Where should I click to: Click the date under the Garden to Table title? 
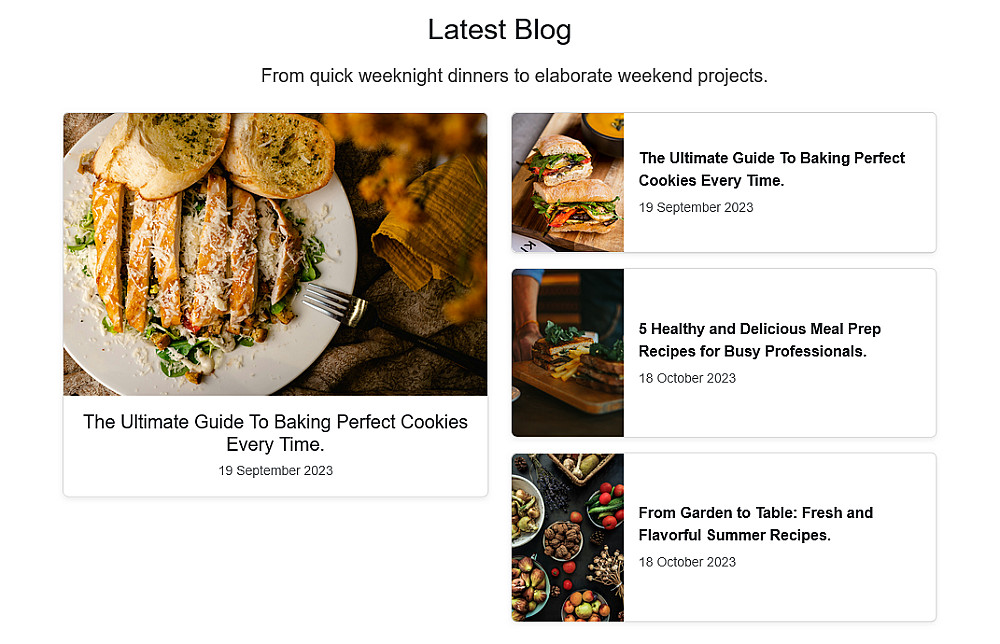(687, 563)
